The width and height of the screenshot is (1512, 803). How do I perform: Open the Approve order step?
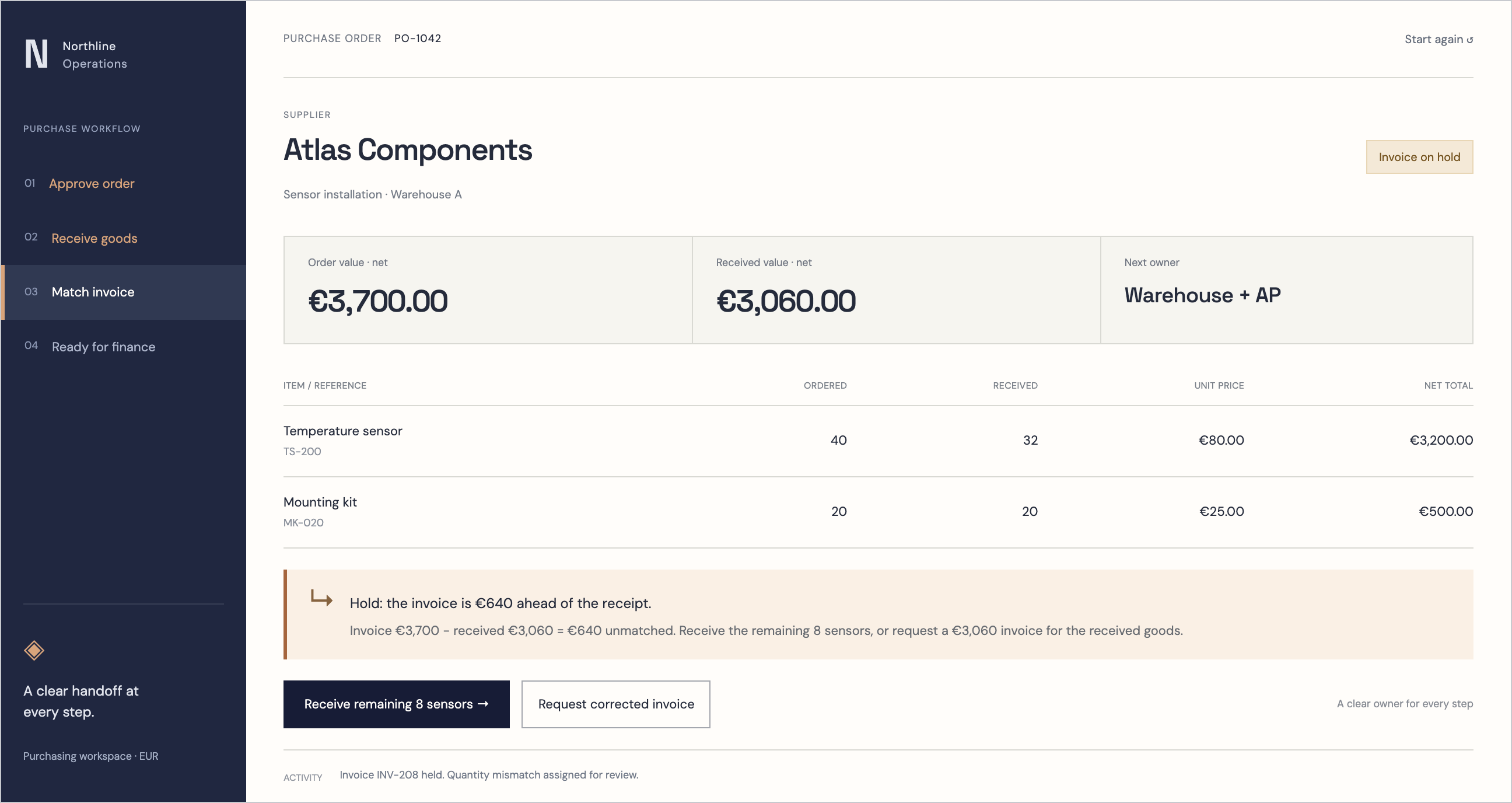[x=92, y=183]
